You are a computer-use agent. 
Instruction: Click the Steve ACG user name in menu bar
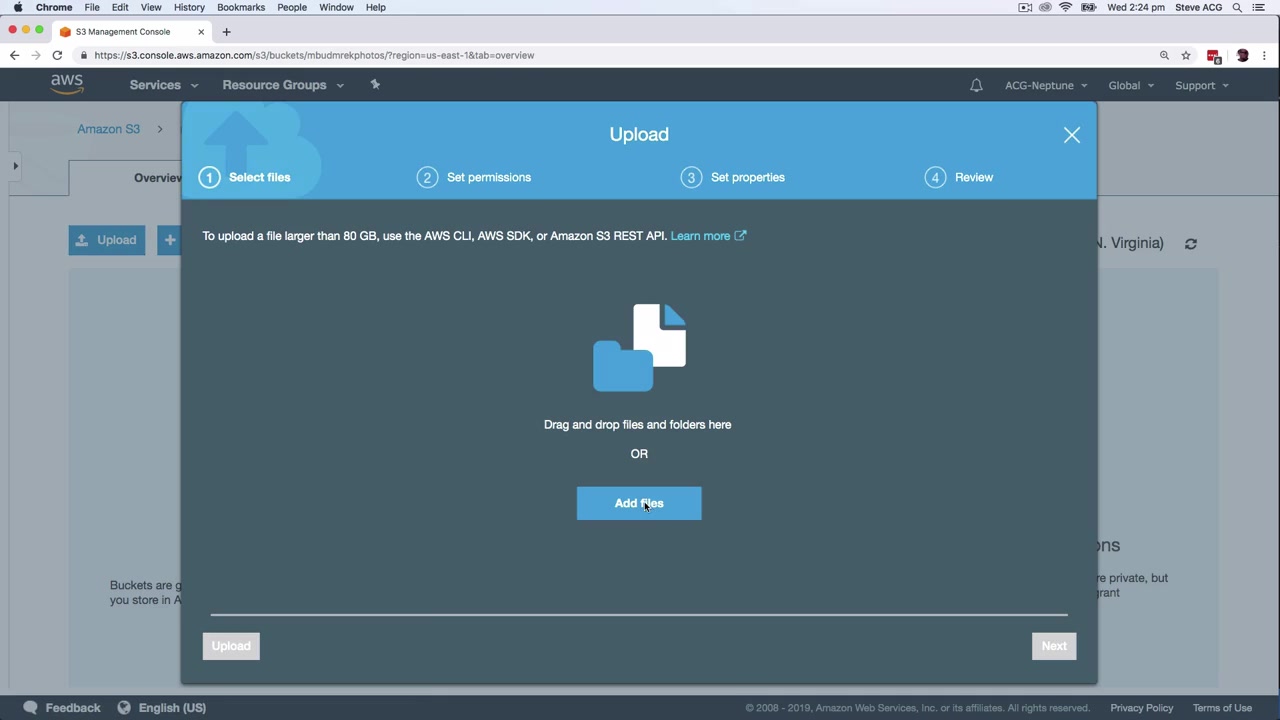[1198, 7]
